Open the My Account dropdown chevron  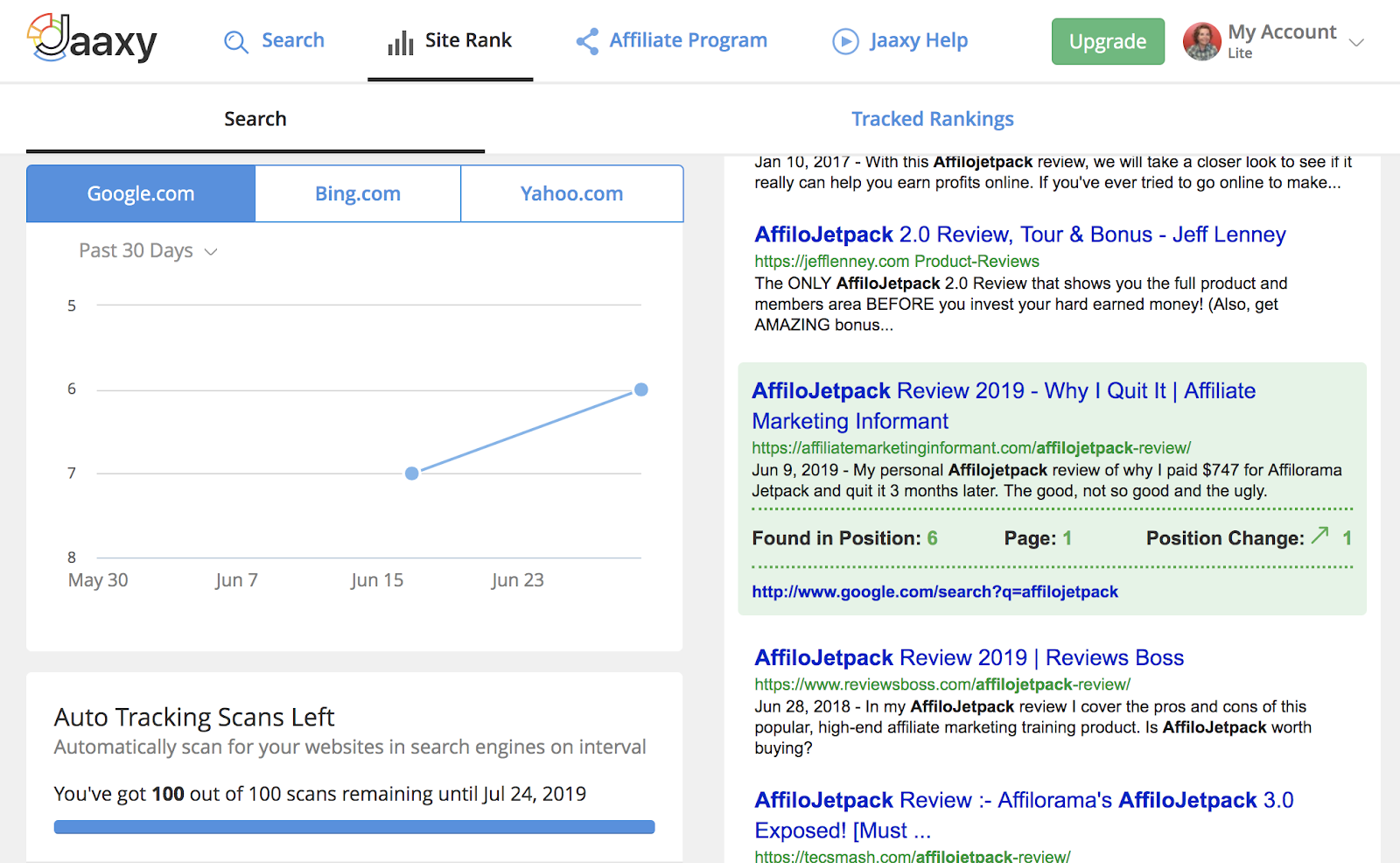[1356, 42]
